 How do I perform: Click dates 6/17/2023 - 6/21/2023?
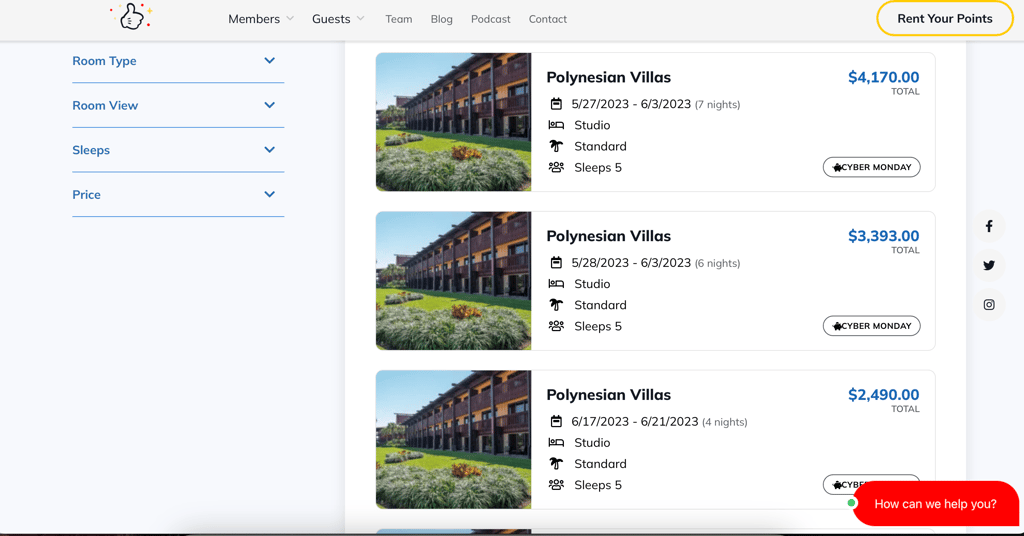[635, 421]
